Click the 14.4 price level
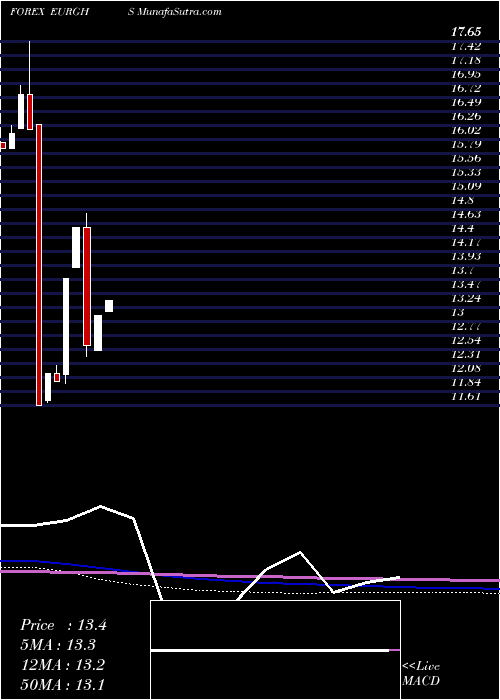 tap(463, 228)
